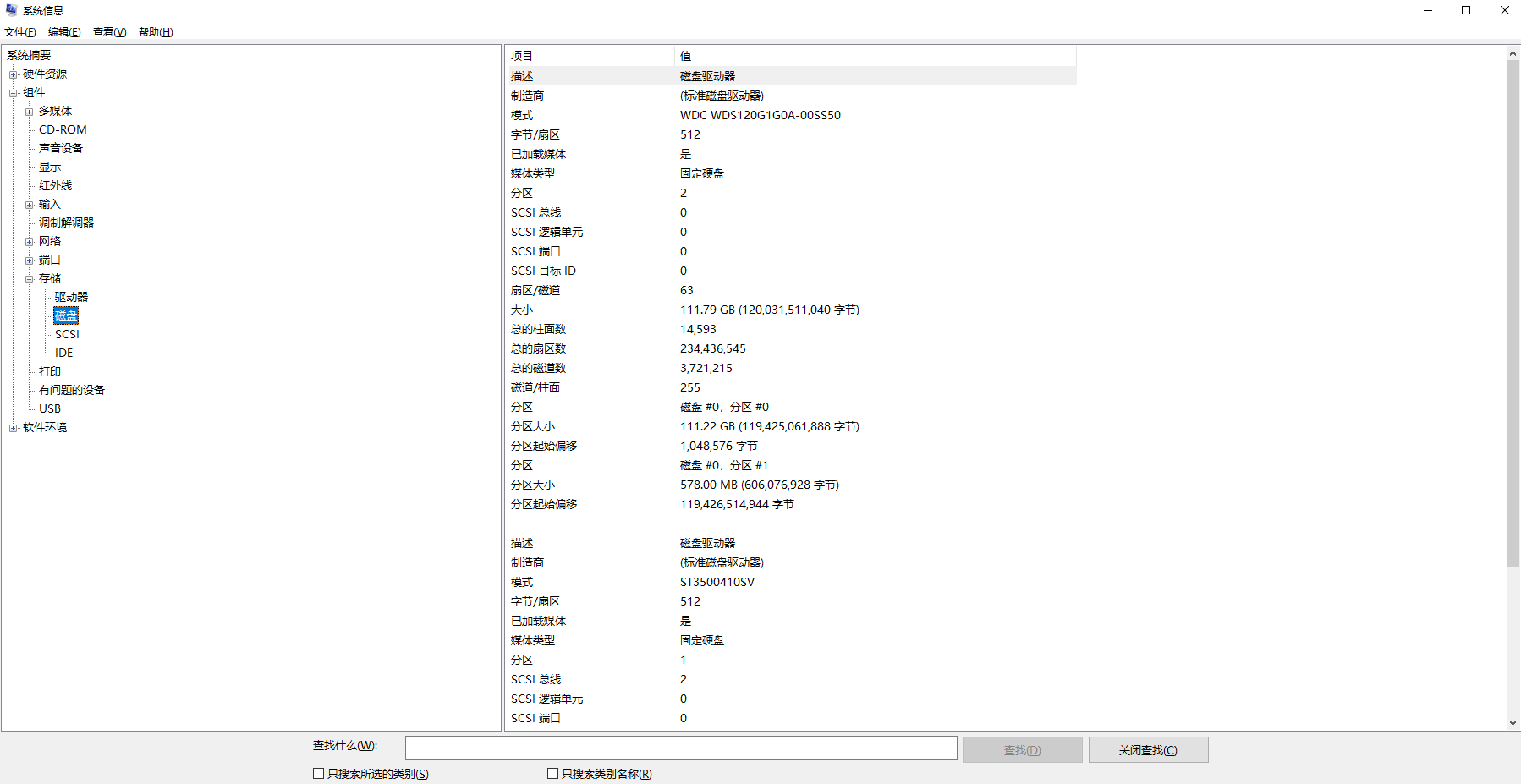Expand the 硬件资源 tree branch
Screen dimensions: 1521x784
(13, 73)
